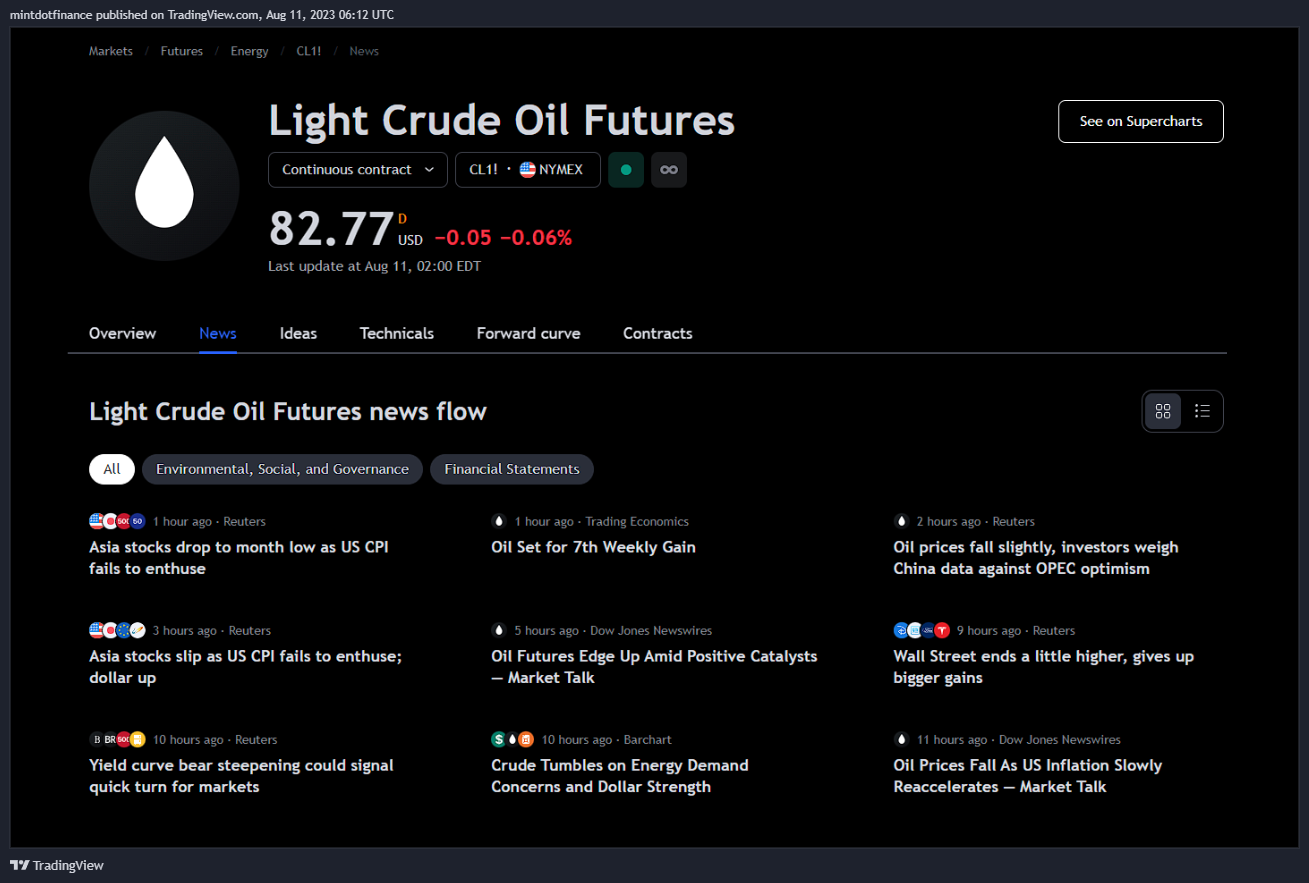Click the '1 hour ago · Trading Economics' label

(x=602, y=522)
